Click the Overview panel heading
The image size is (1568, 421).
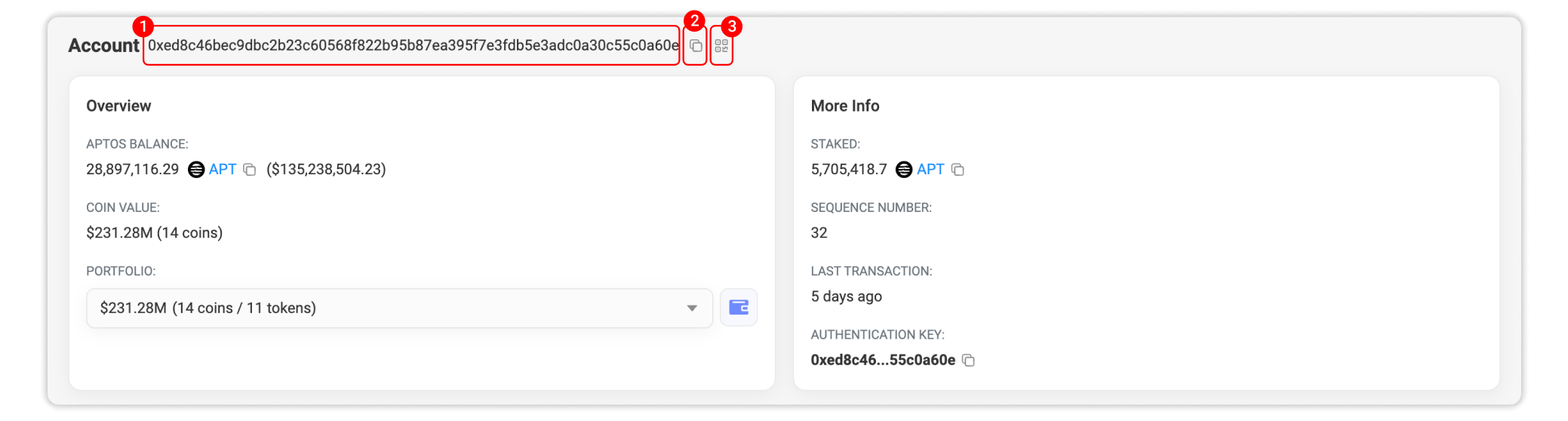tap(118, 106)
